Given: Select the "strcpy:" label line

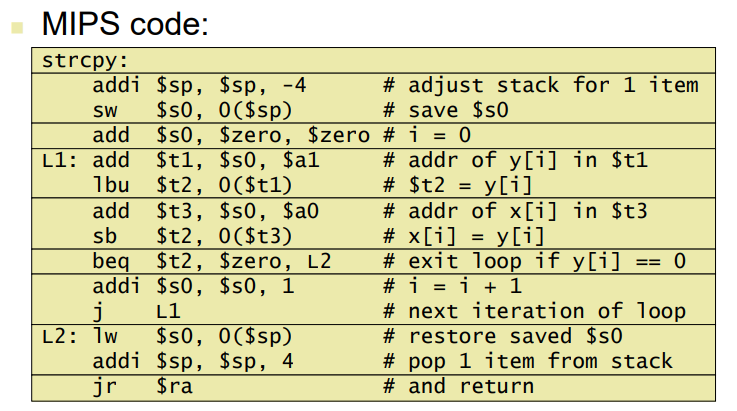Looking at the screenshot, I should (79, 60).
